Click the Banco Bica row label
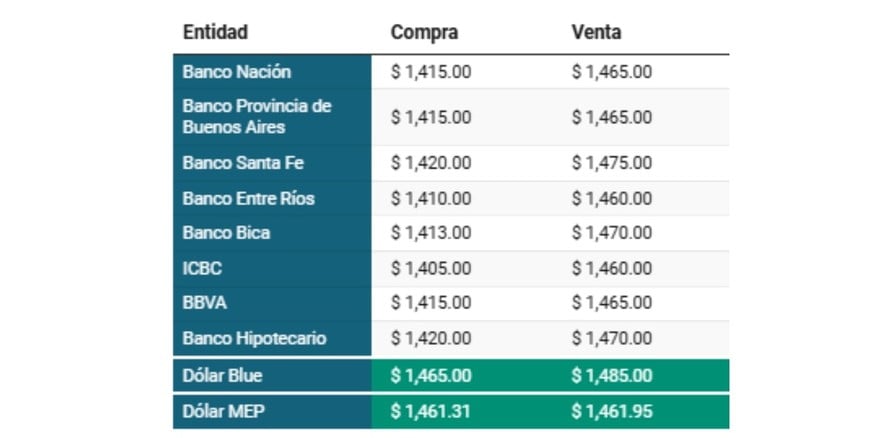Viewport: 870px width, 438px height. [x=226, y=233]
